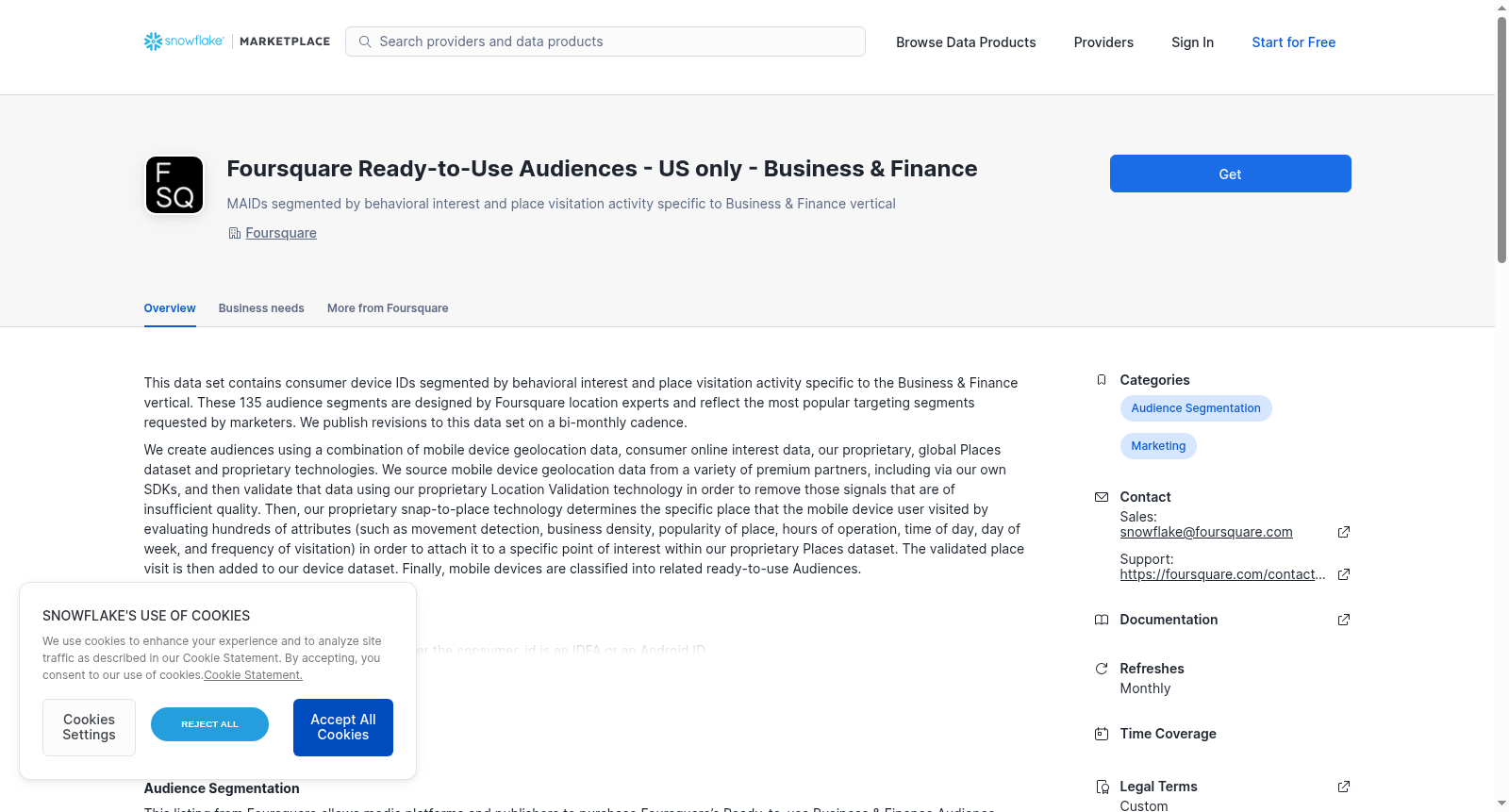The width and height of the screenshot is (1509, 812).
Task: Click the search magnifier icon
Action: (x=365, y=41)
